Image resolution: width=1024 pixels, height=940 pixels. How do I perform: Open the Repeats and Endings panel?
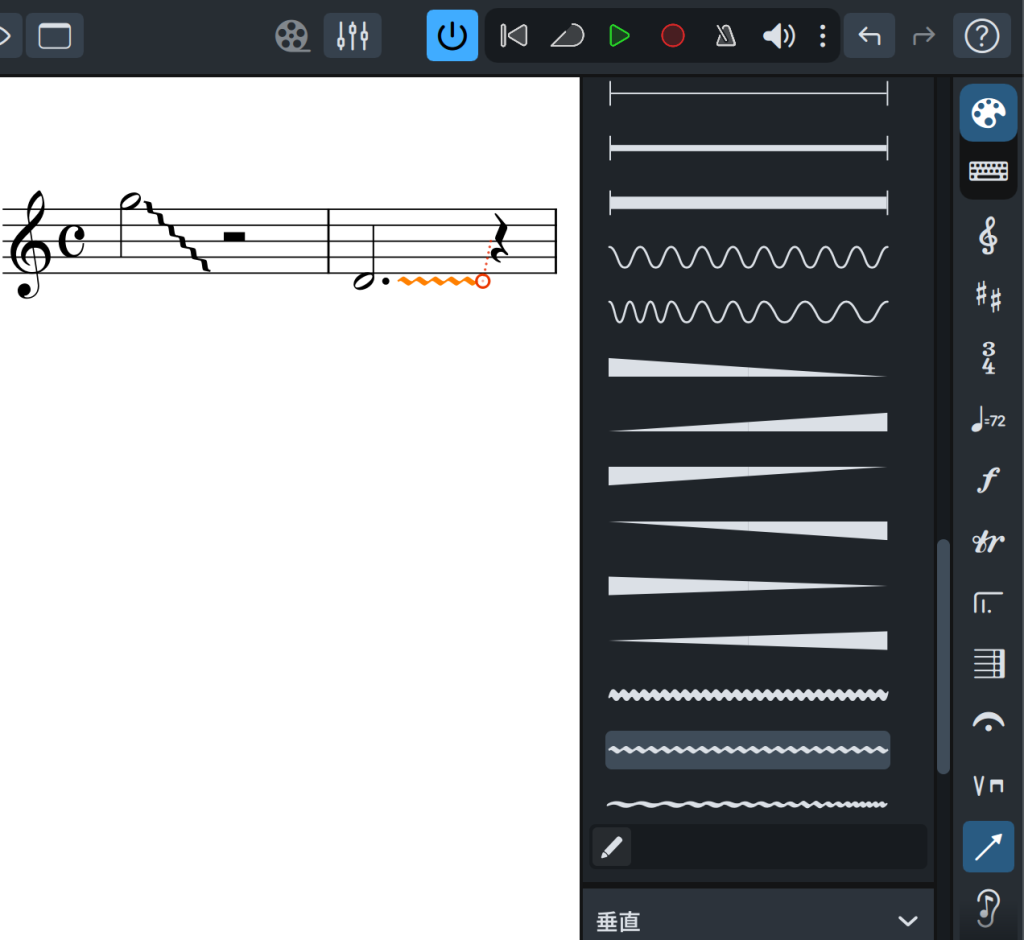click(x=988, y=603)
